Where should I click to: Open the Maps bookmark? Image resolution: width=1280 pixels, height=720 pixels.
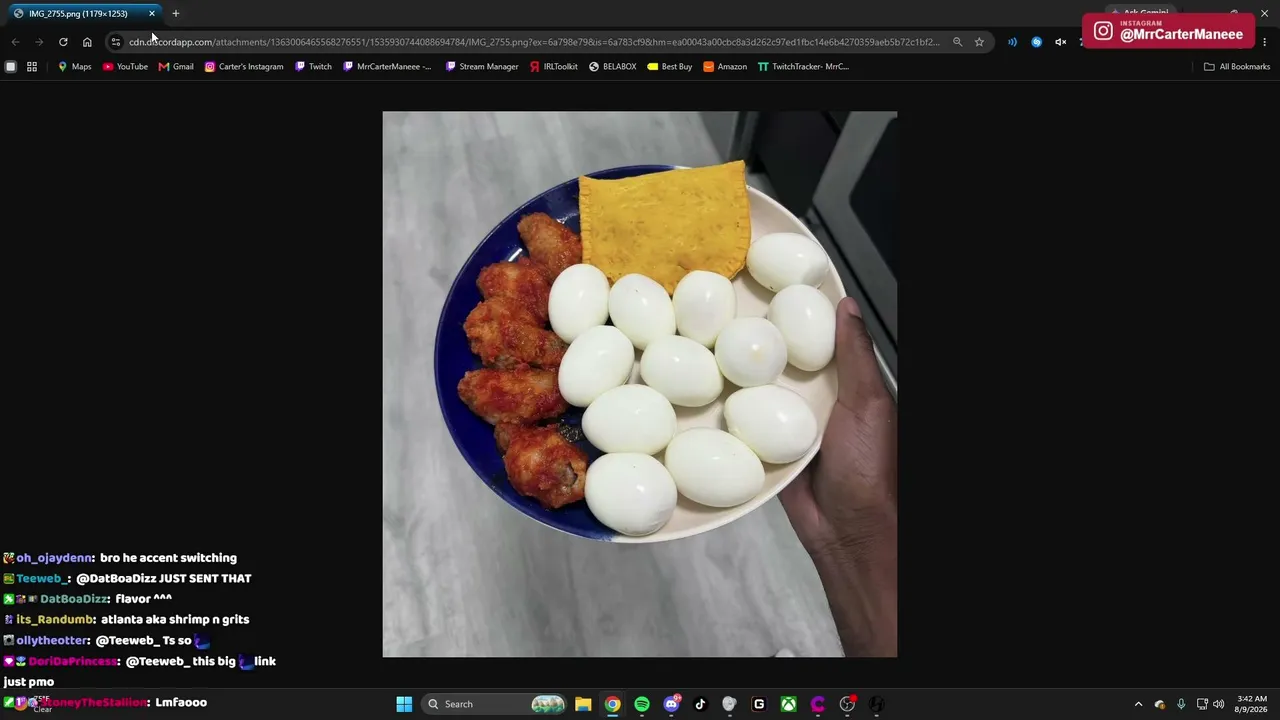click(74, 67)
